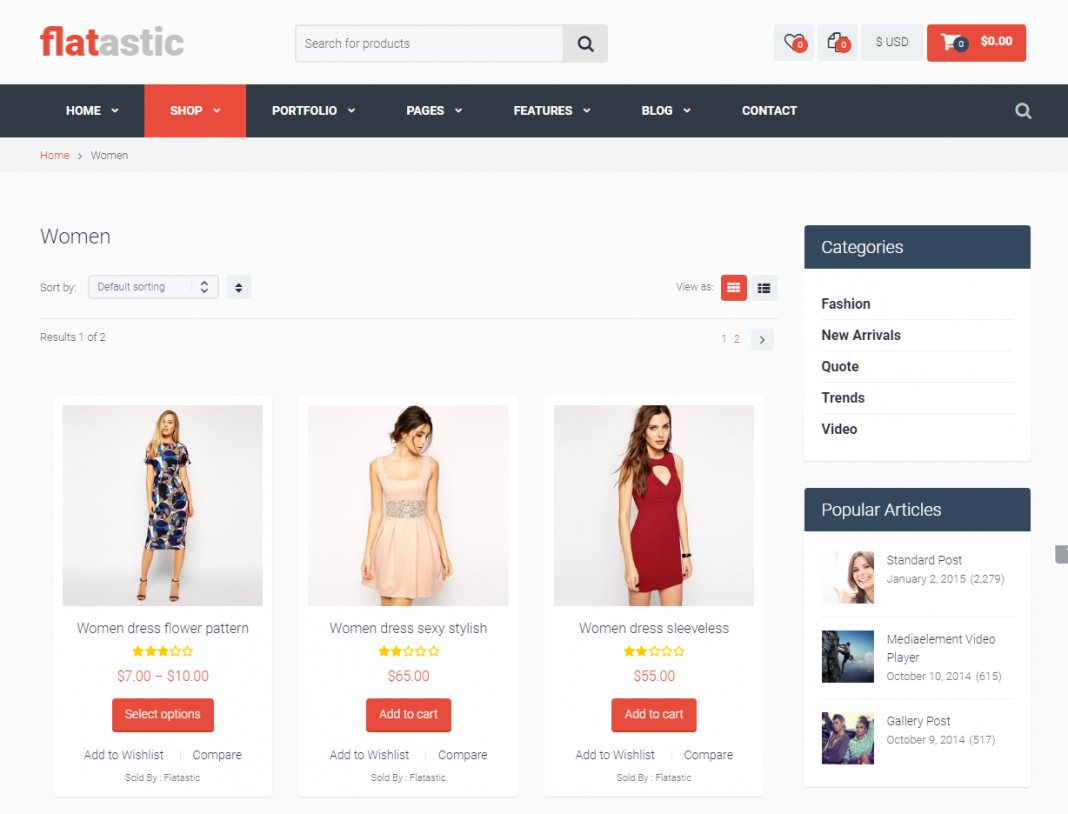Click Add to cart for Women dress sleeveless
Screen dimensions: 1068x814
653,715
